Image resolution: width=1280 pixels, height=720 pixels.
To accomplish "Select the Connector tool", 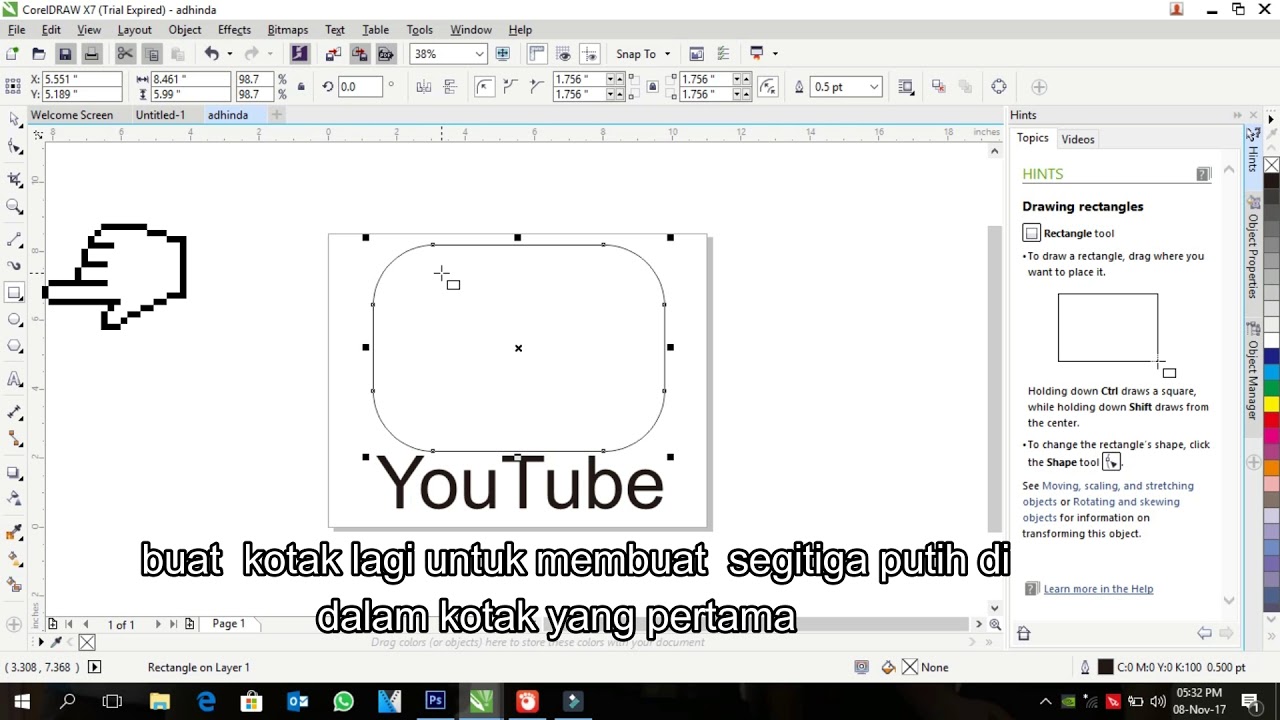I will pyautogui.click(x=14, y=440).
